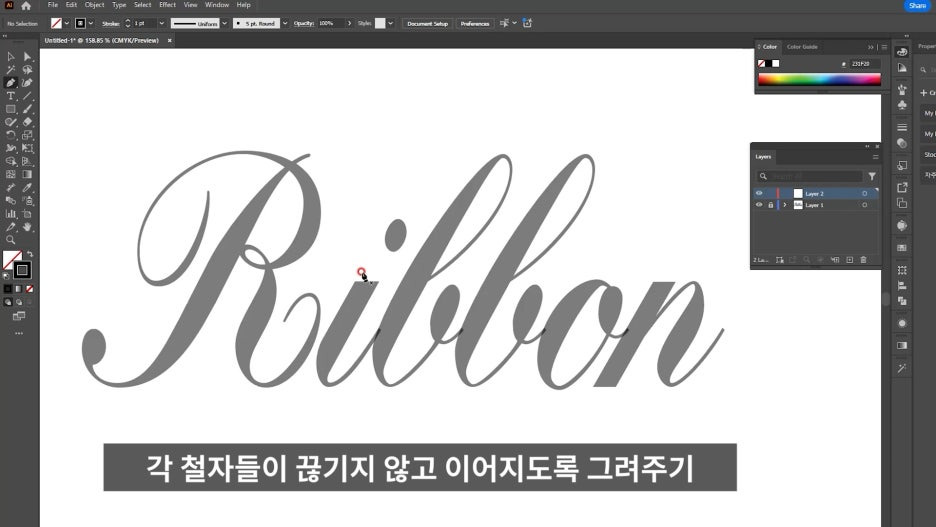Open the Window menu
Viewport: 936px width, 527px height.
coord(217,5)
